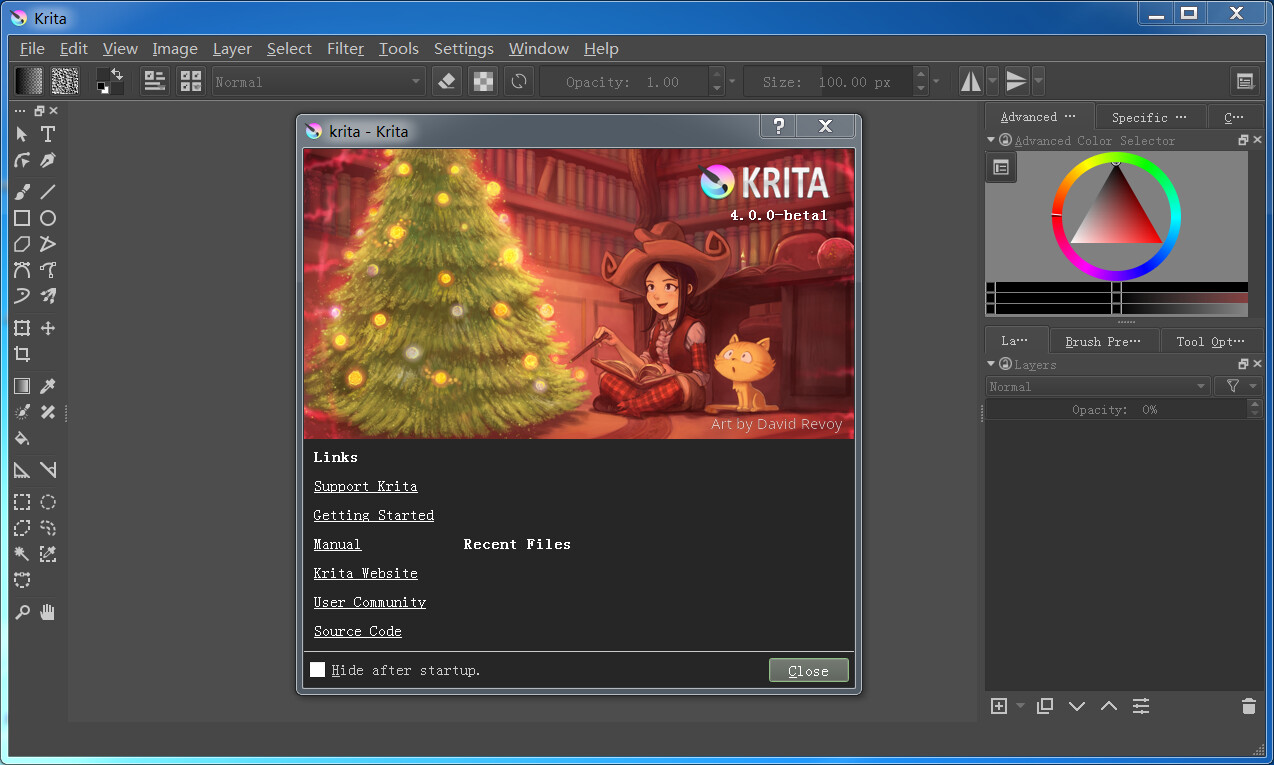The width and height of the screenshot is (1274, 765).
Task: Open the layer blend mode combo box
Action: (x=1097, y=386)
